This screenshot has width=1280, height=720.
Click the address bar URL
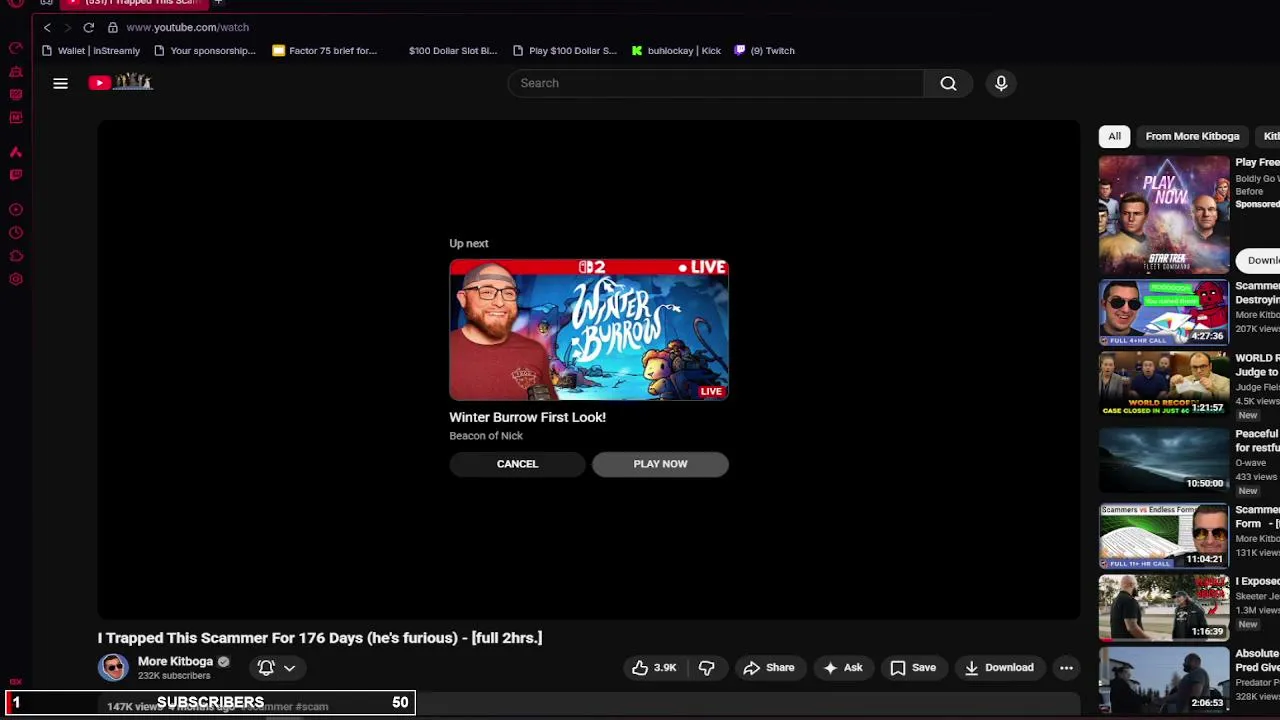[187, 27]
